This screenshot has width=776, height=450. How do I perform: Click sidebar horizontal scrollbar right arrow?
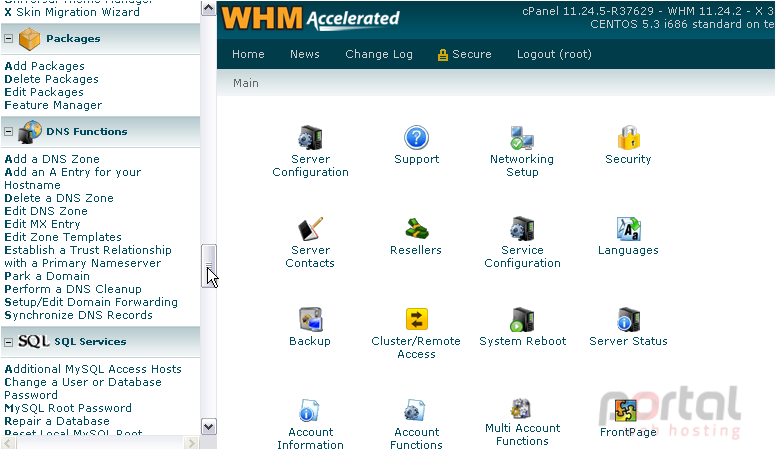click(x=191, y=443)
